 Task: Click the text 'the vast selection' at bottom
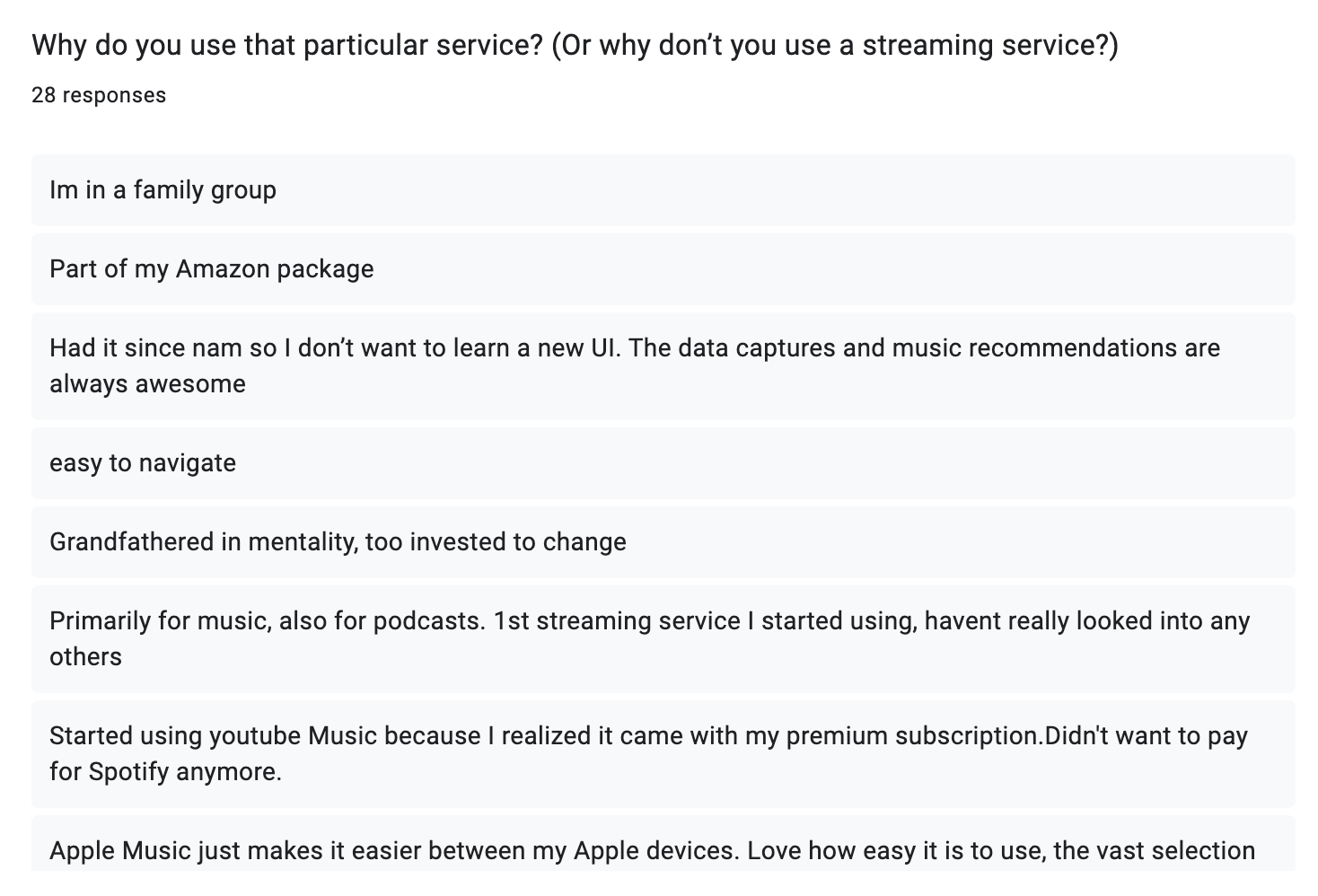pos(1154,851)
